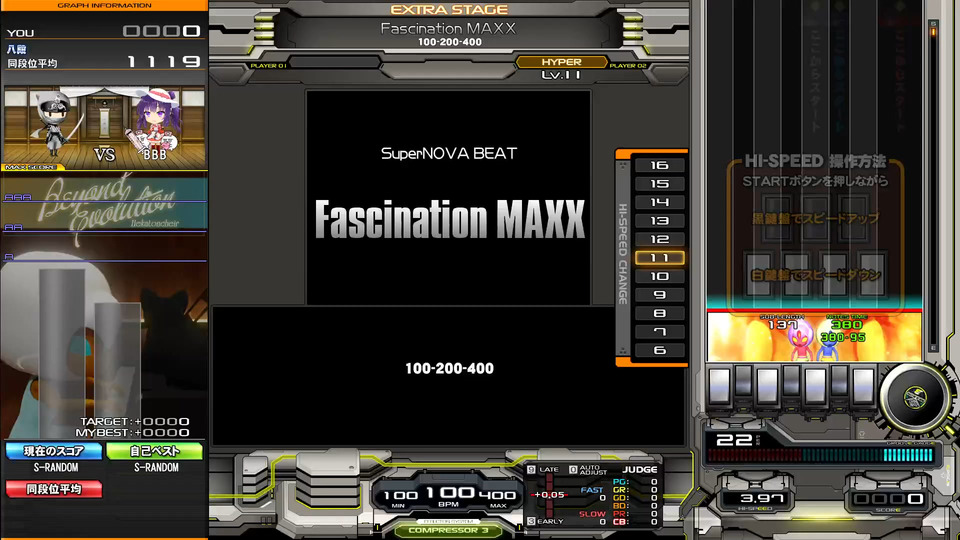Click the AUTO ADJUST box showing 0
The width and height of the screenshot is (960, 540).
[x=573, y=470]
